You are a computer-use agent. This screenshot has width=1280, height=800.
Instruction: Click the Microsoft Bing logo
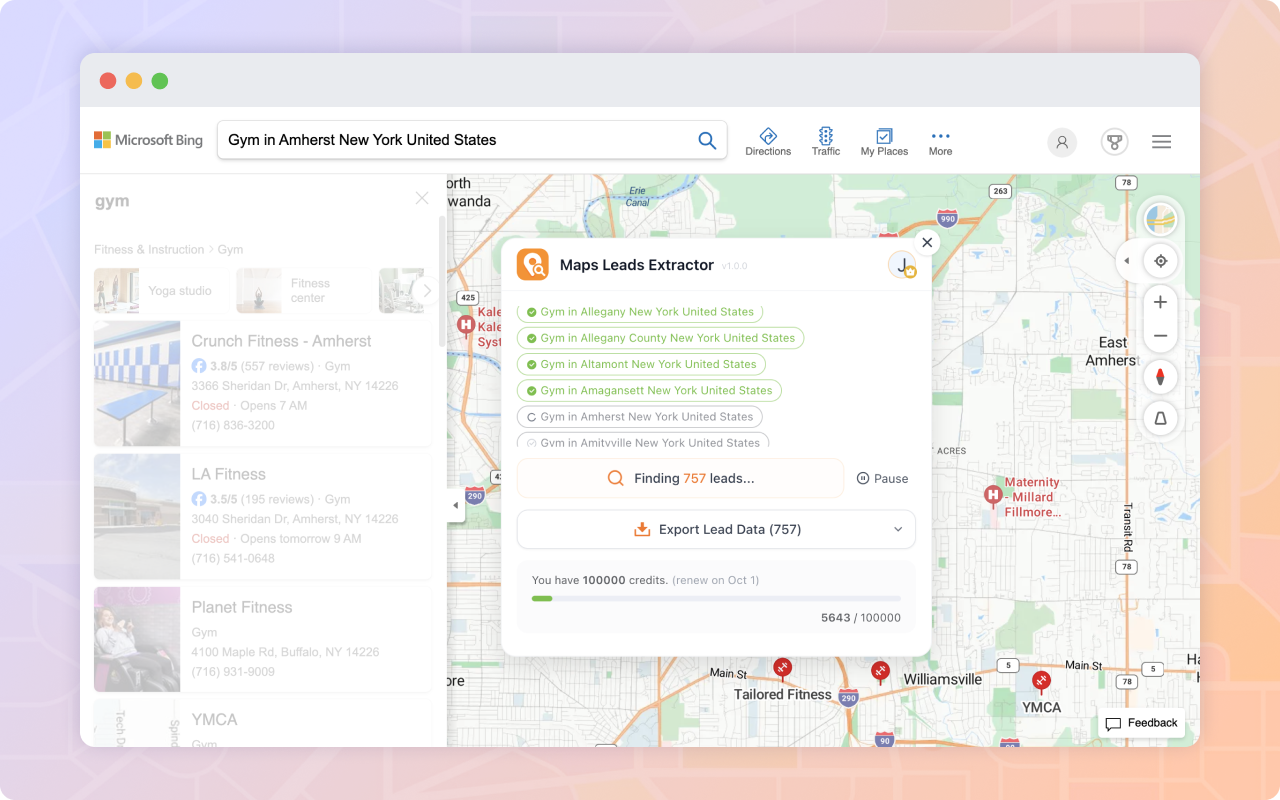148,140
